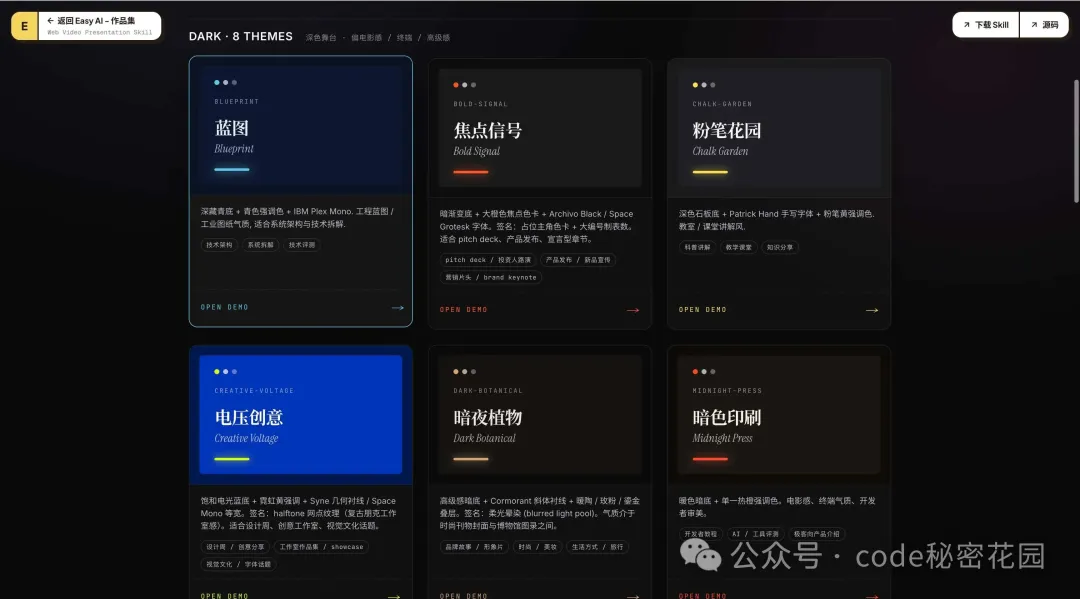Click the AI / 工具评测 tag
The width and height of the screenshot is (1080, 599).
[755, 534]
